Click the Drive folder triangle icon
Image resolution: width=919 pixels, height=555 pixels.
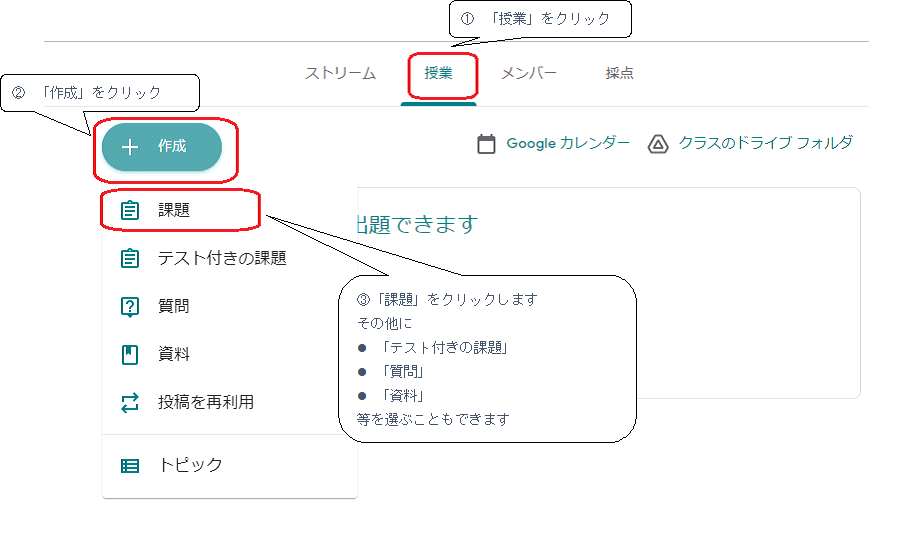pyautogui.click(x=658, y=144)
